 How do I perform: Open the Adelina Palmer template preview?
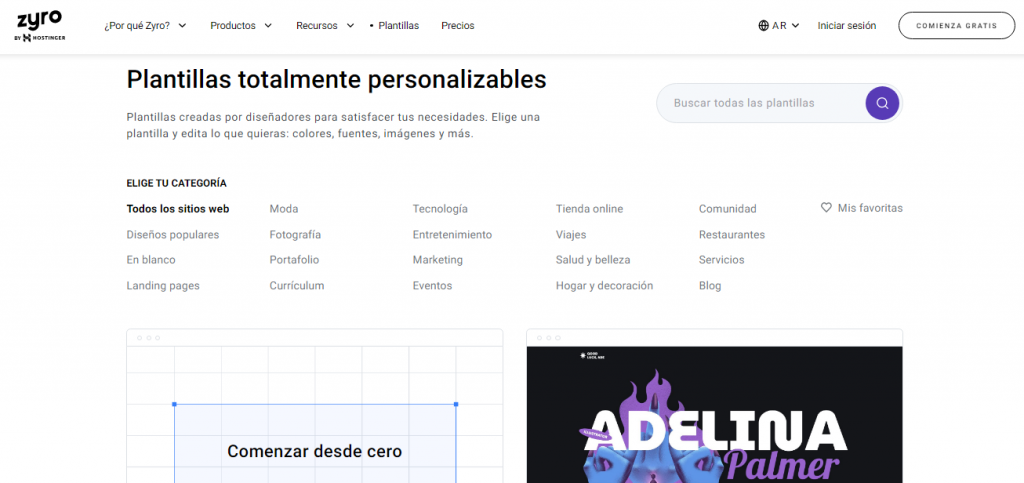(x=714, y=406)
